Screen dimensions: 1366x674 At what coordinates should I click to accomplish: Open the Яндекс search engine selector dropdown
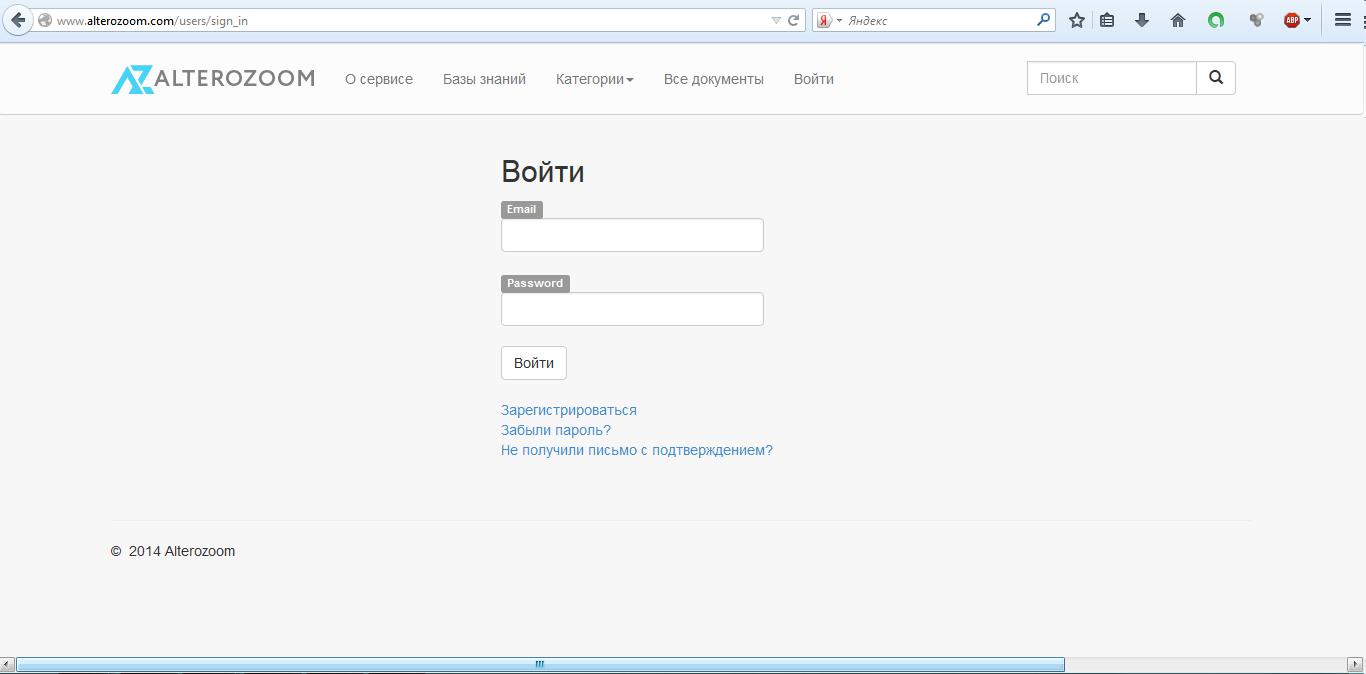pos(829,20)
